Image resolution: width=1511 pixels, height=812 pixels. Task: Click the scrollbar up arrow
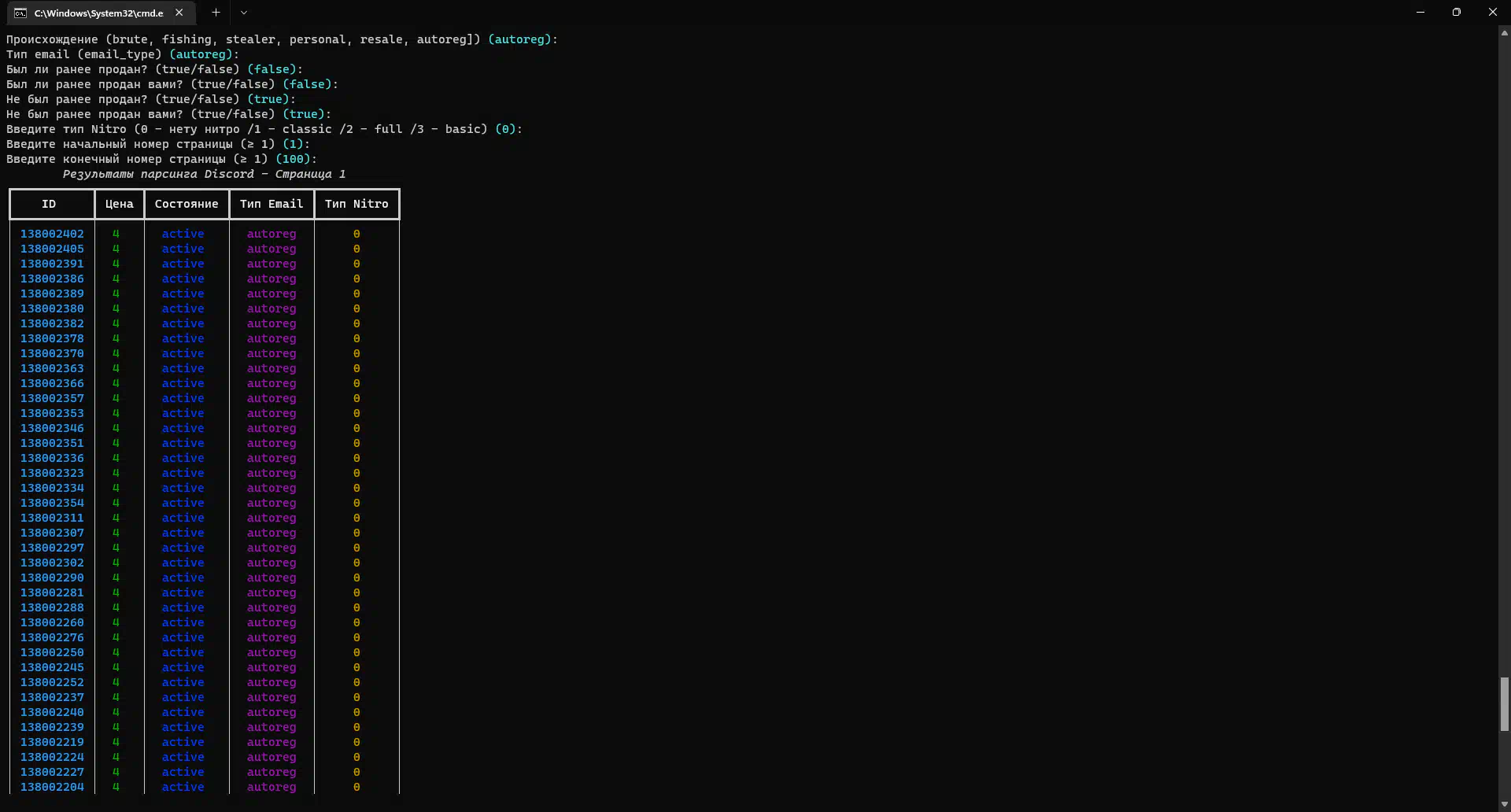(1505, 33)
